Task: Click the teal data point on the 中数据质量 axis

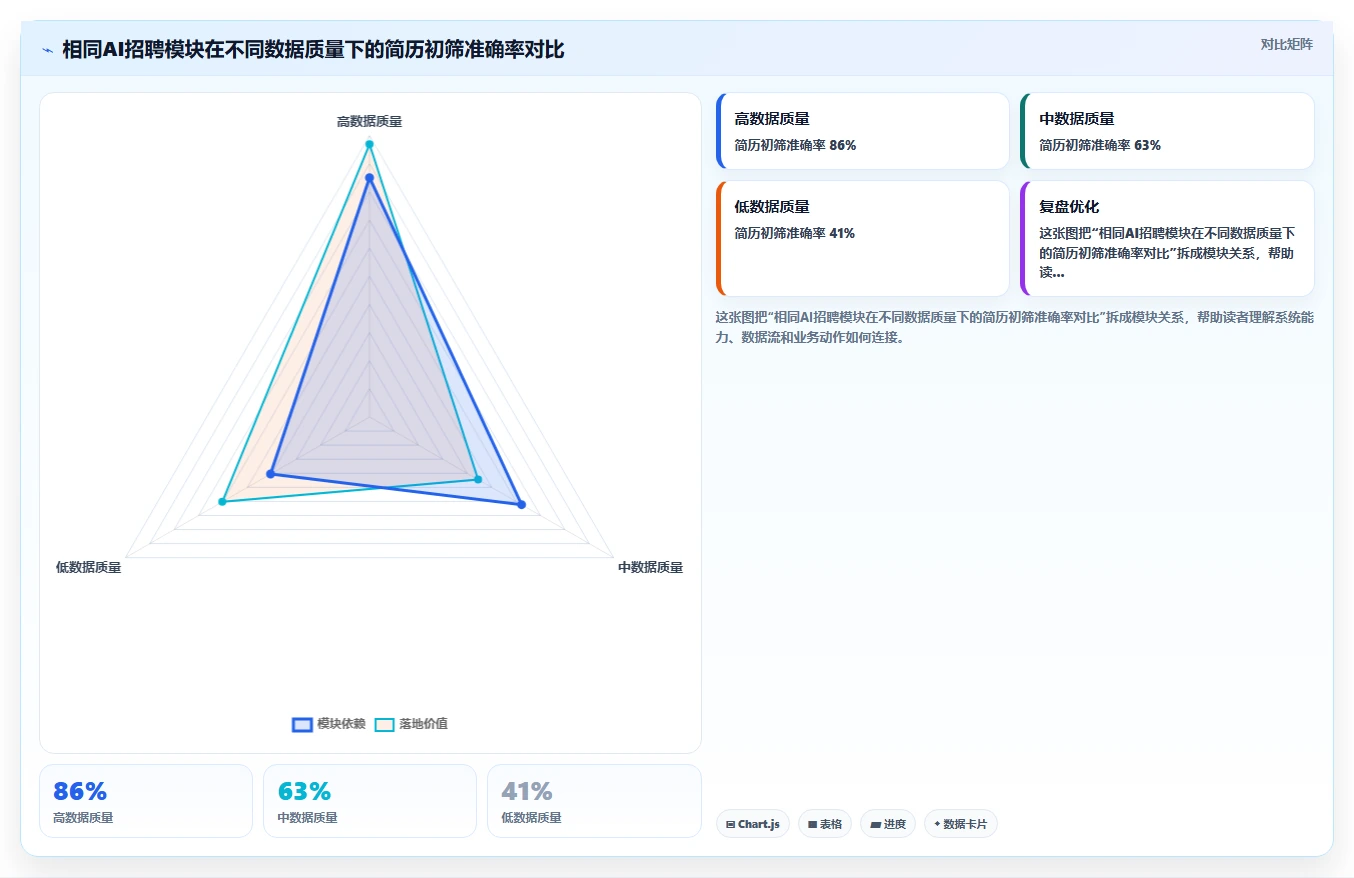Action: click(478, 480)
